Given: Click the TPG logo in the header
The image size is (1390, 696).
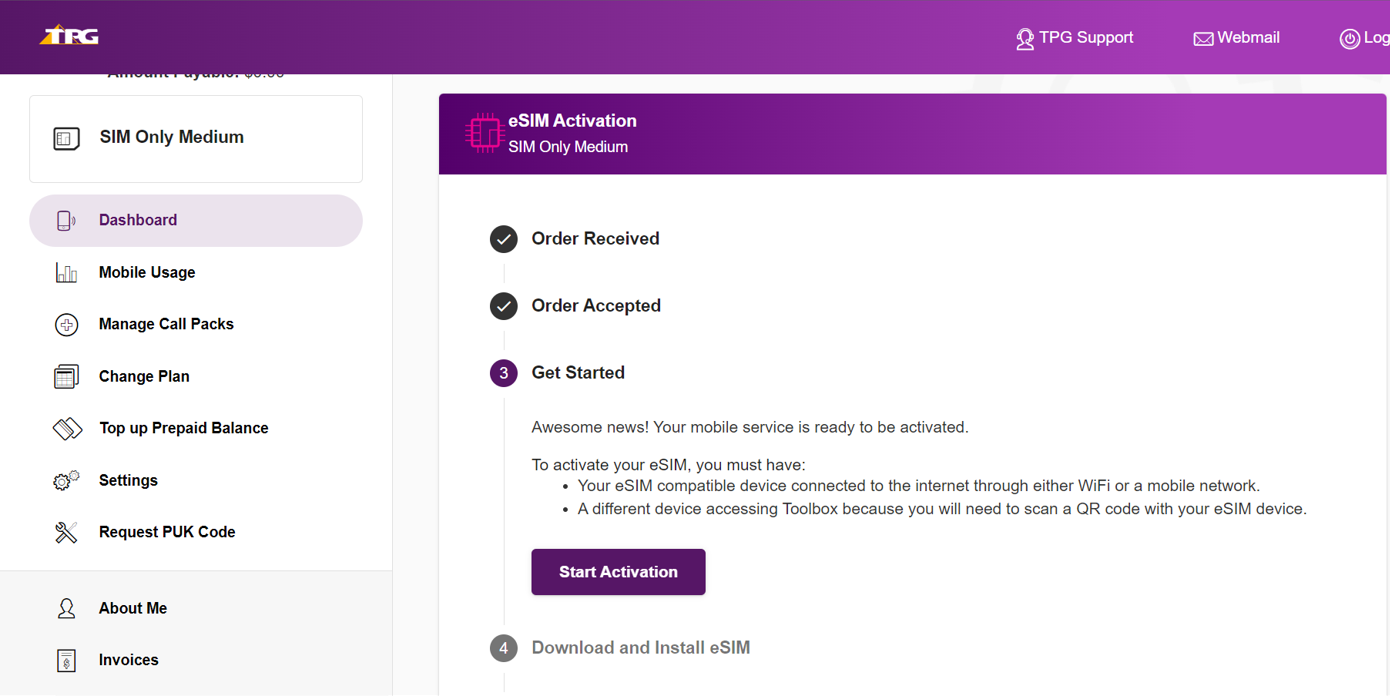Looking at the screenshot, I should click(68, 33).
